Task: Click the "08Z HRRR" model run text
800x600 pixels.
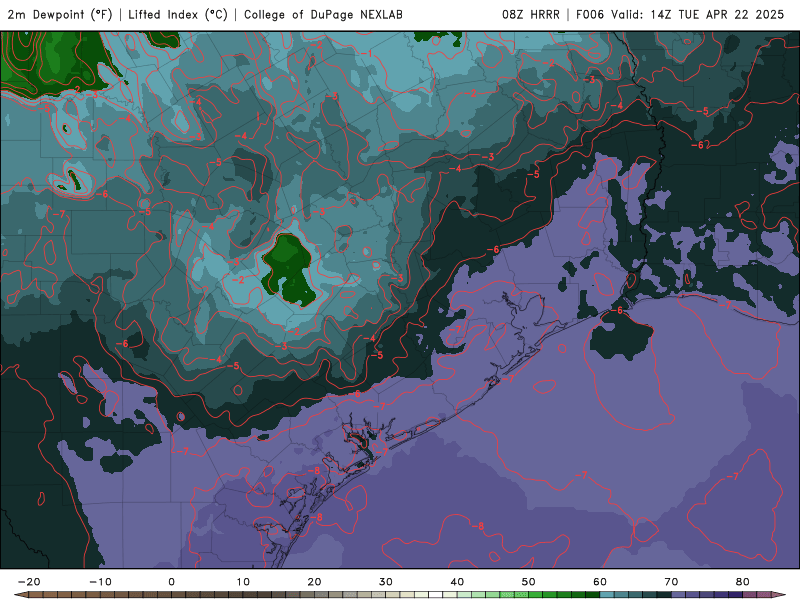Action: [531, 14]
